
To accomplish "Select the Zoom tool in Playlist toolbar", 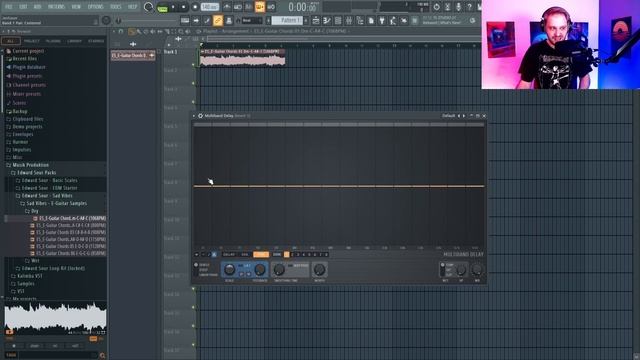I will click(x=181, y=31).
